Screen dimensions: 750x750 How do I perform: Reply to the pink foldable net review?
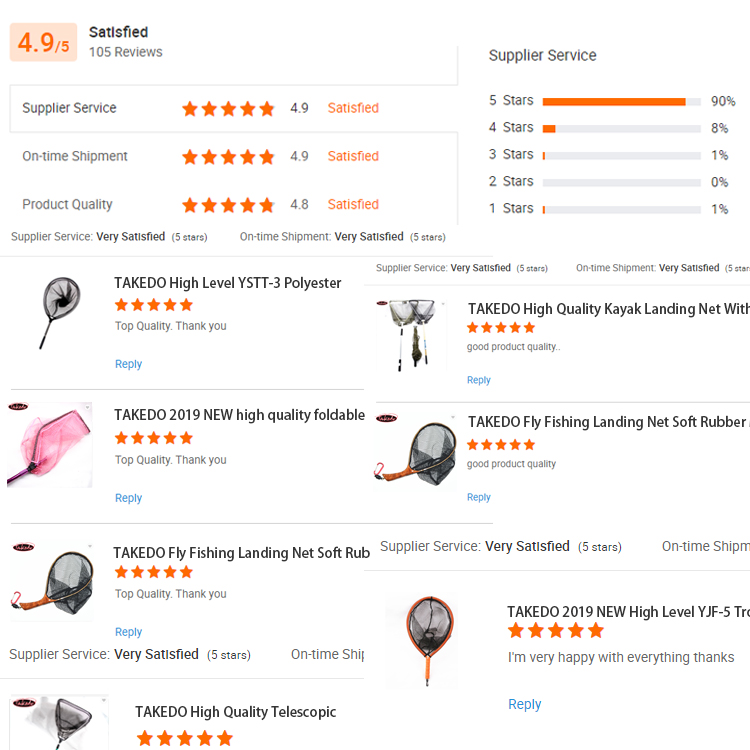(x=128, y=498)
